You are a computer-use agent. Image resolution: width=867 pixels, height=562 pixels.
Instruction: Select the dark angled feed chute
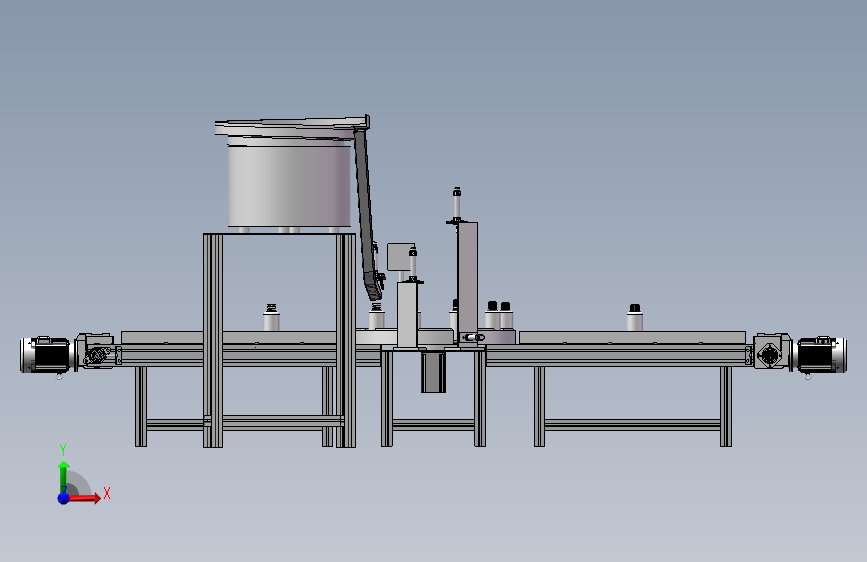tap(367, 216)
